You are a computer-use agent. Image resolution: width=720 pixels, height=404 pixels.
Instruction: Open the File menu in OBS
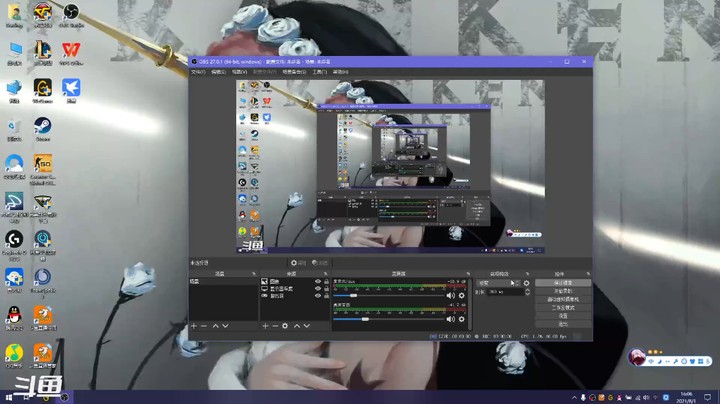point(198,72)
